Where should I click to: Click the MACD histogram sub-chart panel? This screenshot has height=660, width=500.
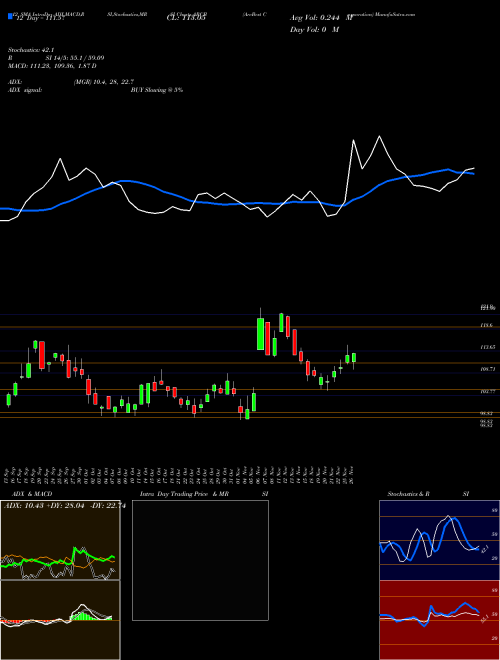pyautogui.click(x=60, y=620)
